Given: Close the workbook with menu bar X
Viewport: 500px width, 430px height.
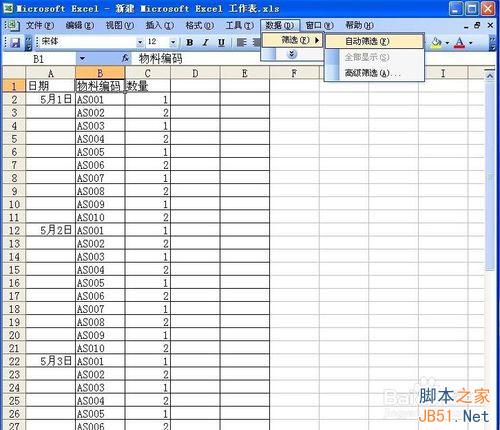Looking at the screenshot, I should [490, 25].
